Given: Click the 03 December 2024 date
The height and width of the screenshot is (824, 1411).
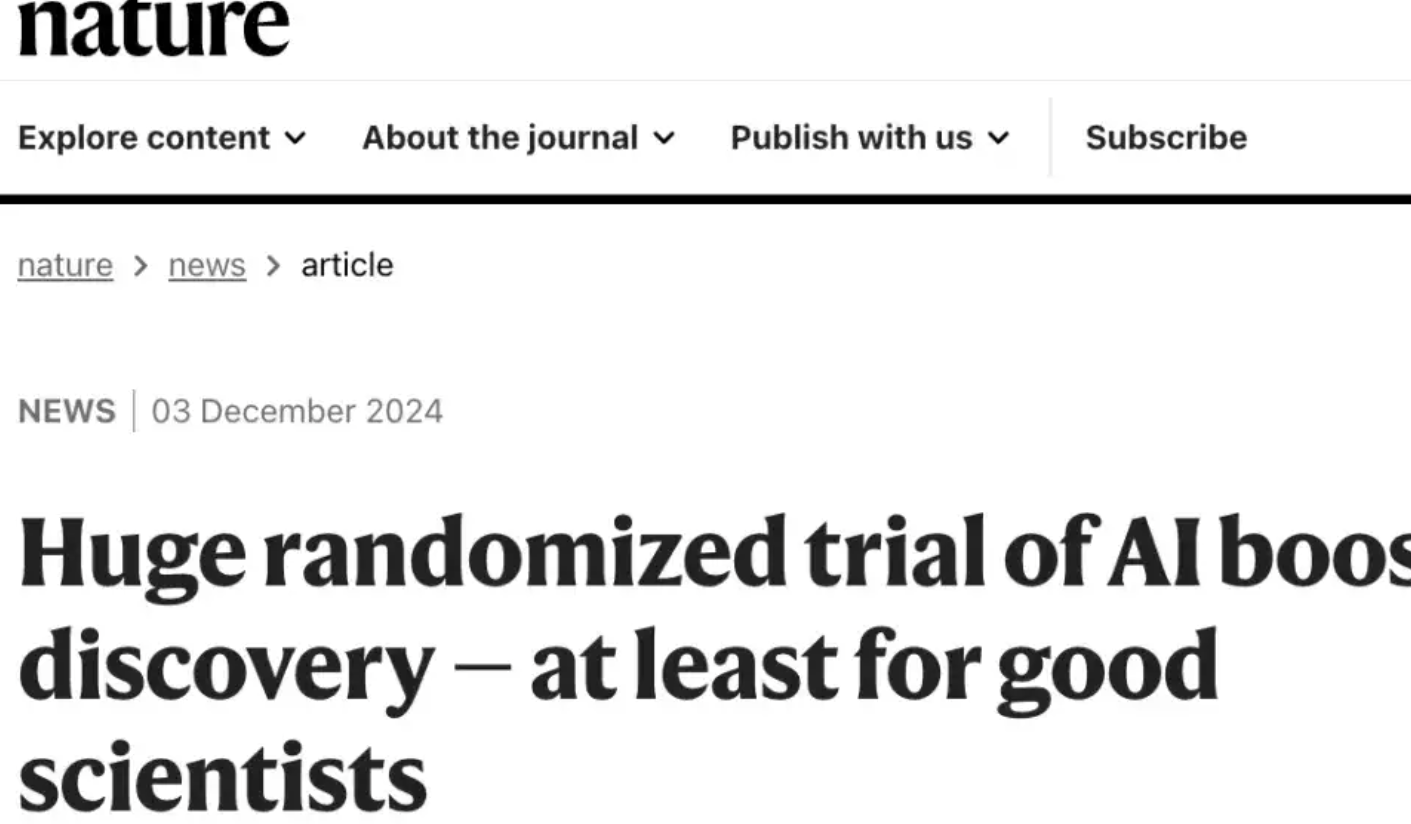Looking at the screenshot, I should coord(297,411).
